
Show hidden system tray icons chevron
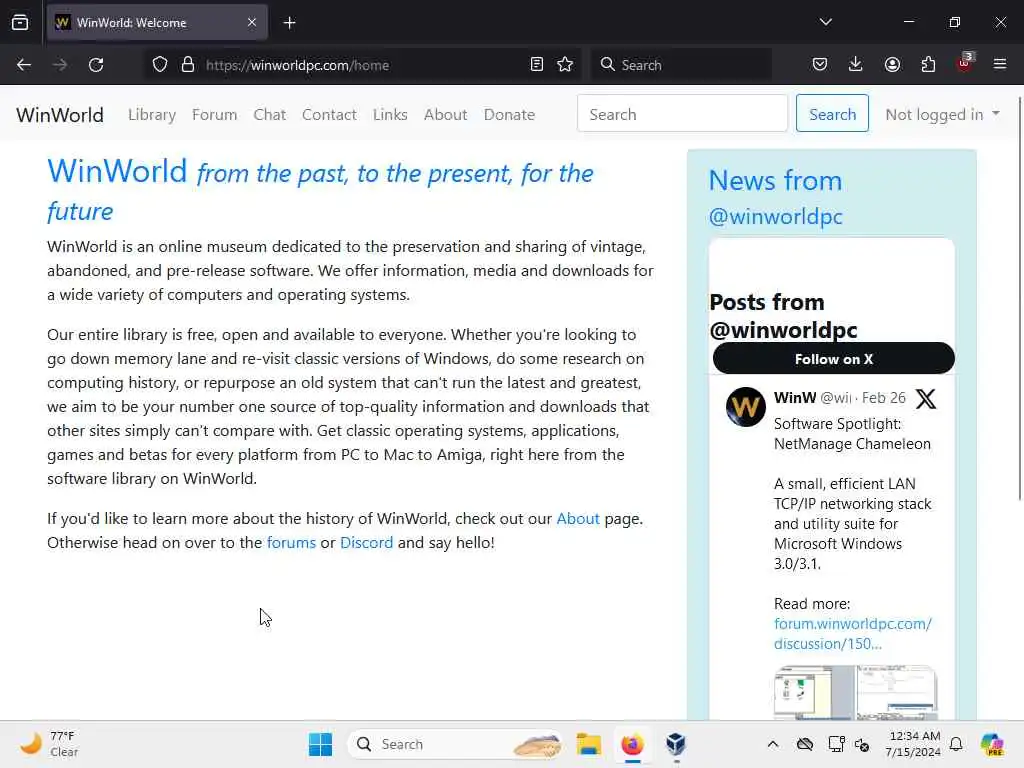773,744
